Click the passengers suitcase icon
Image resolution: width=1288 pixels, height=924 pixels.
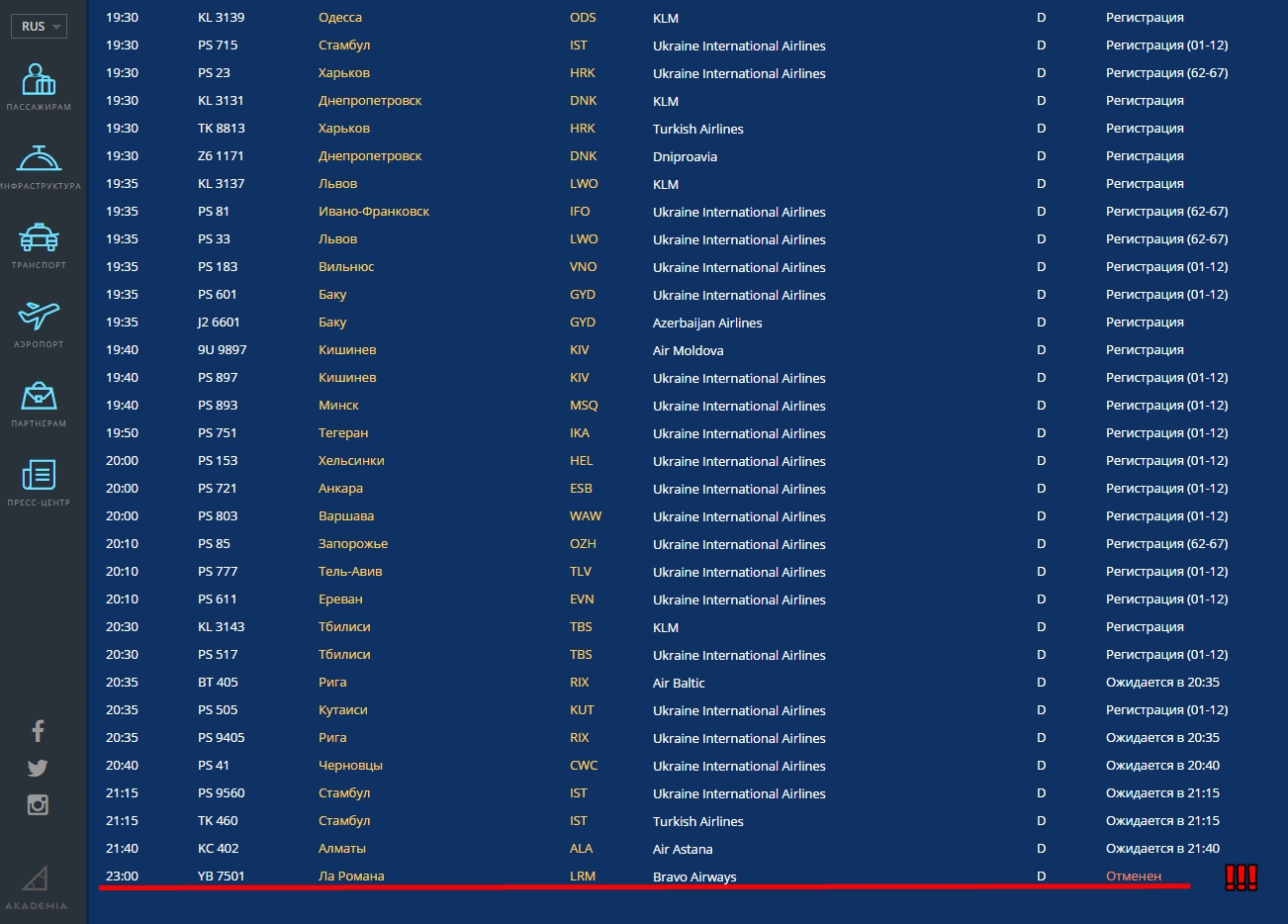(39, 80)
